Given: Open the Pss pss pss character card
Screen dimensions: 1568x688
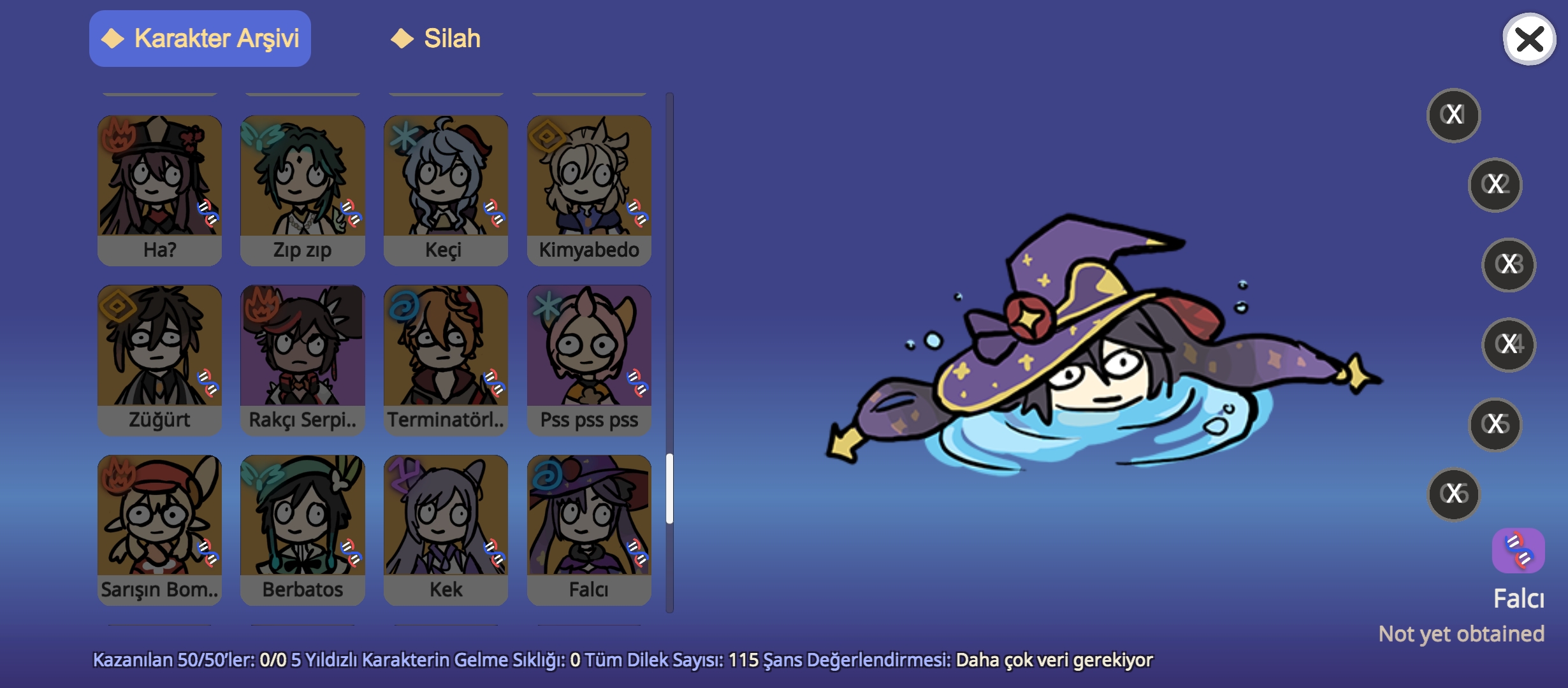Looking at the screenshot, I should 589,360.
